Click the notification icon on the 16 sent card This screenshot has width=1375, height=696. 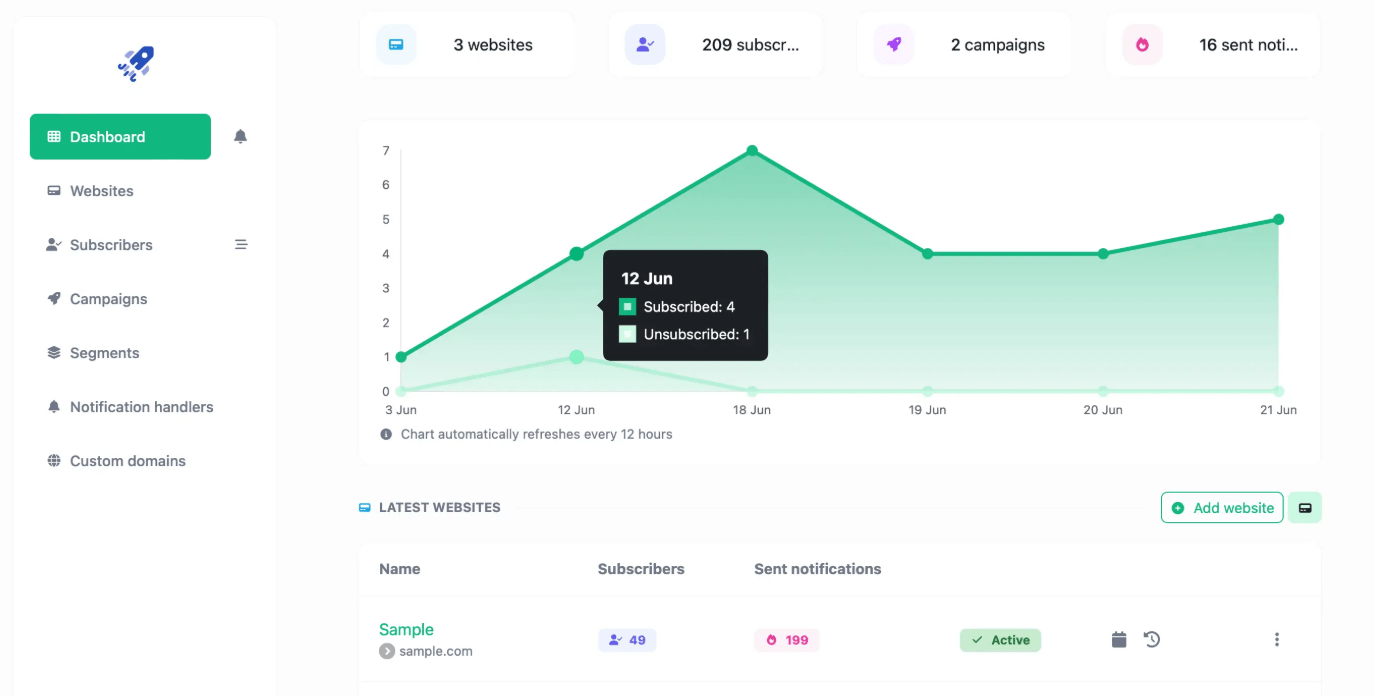(1141, 44)
